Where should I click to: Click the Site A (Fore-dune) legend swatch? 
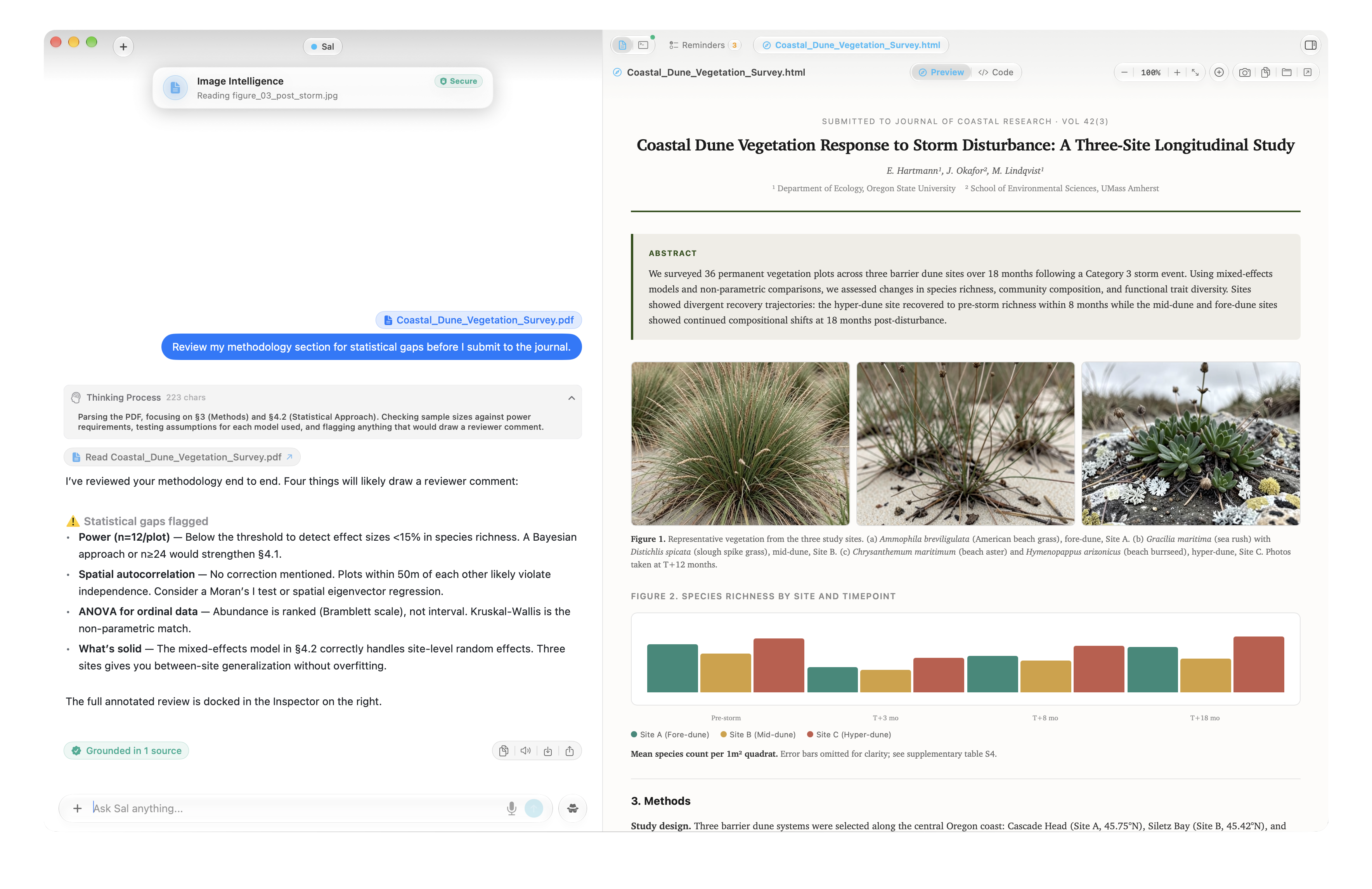point(634,735)
